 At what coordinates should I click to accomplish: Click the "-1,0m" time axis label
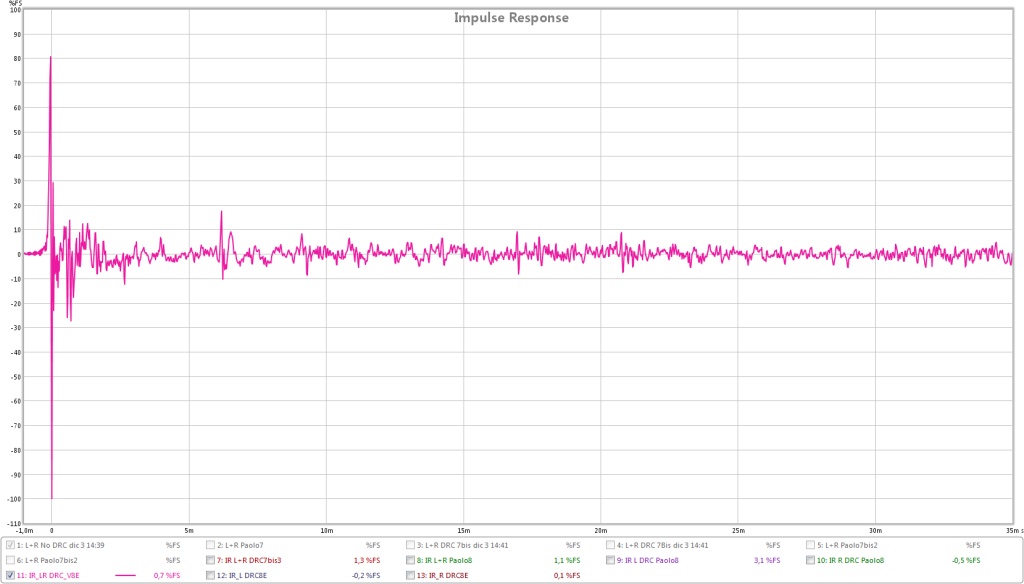[24, 530]
